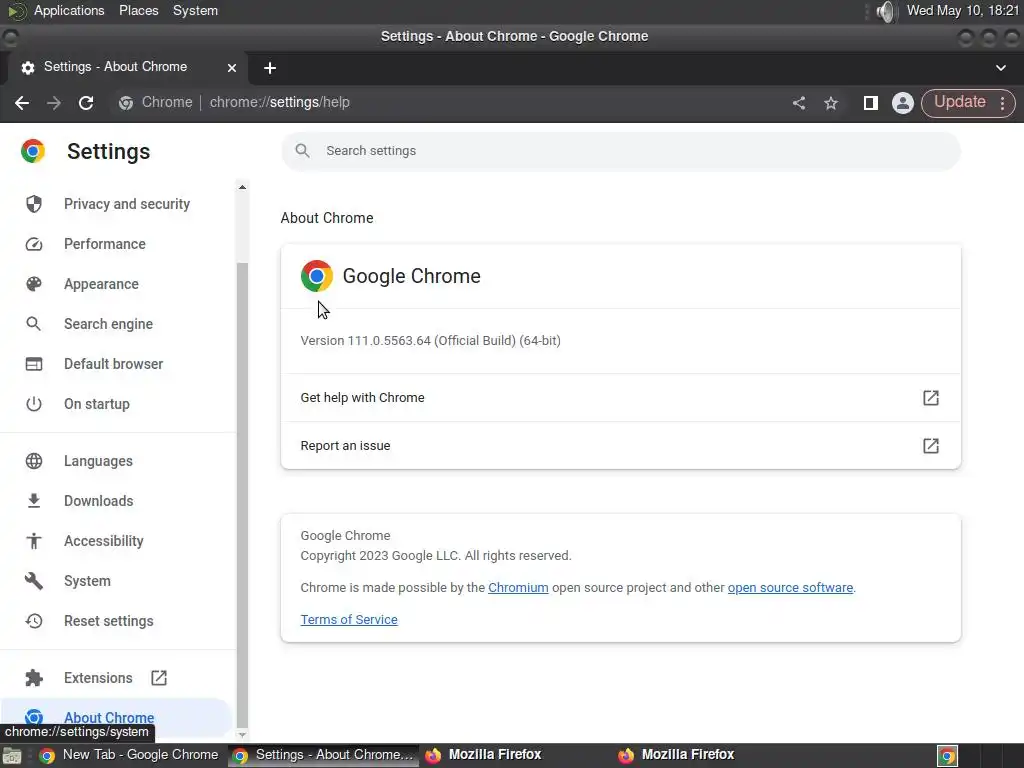Switch to first Mozilla Firefox taskbar window
Screen dimensions: 1024x768
tap(483, 755)
